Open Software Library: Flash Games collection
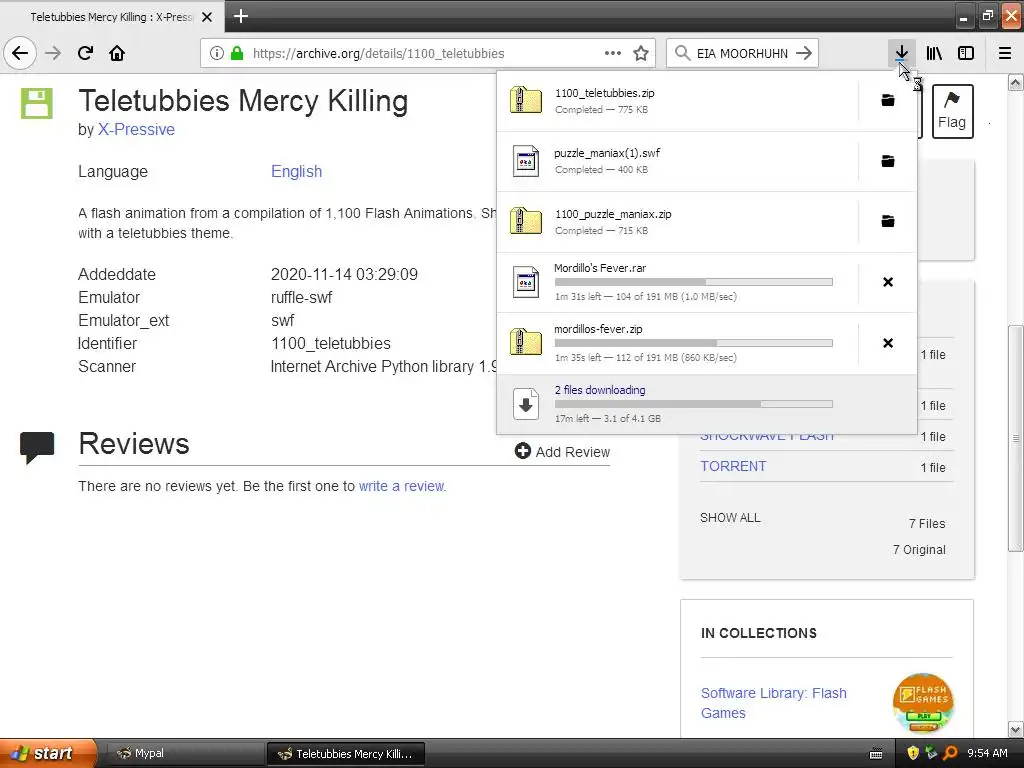This screenshot has width=1024, height=768. click(773, 703)
